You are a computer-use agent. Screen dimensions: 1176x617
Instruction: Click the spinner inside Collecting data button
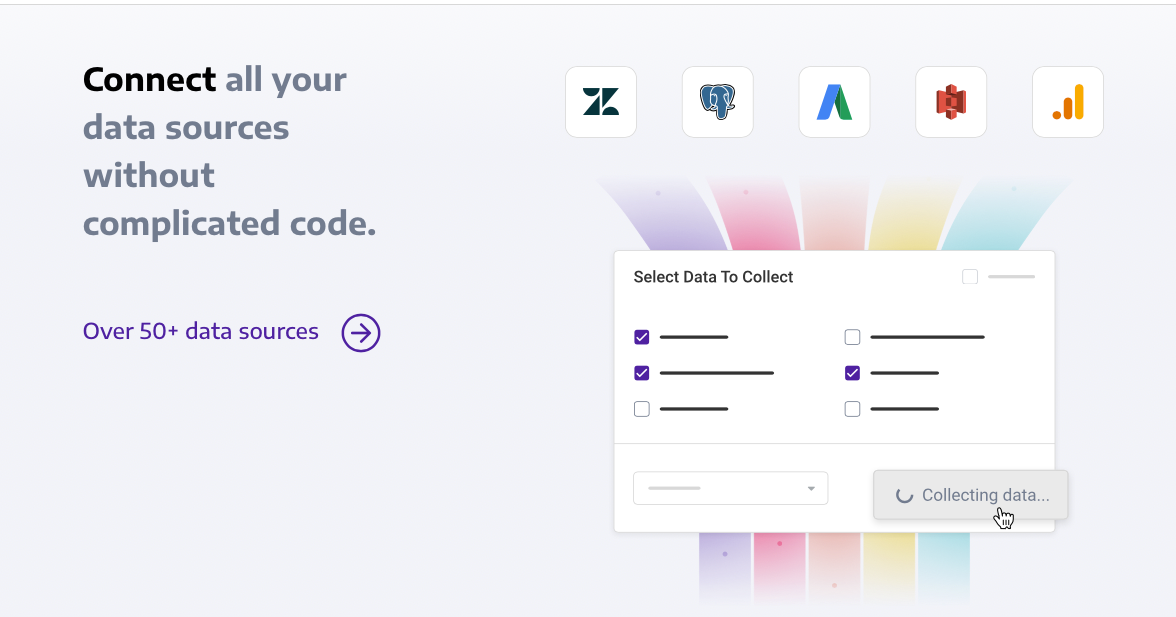(x=904, y=494)
